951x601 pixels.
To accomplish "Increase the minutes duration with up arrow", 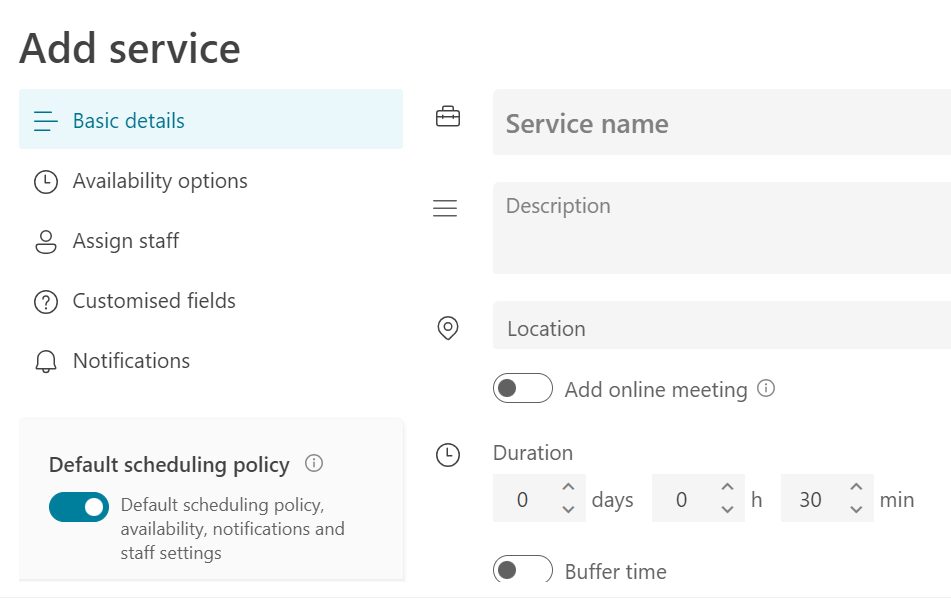I will 856,487.
